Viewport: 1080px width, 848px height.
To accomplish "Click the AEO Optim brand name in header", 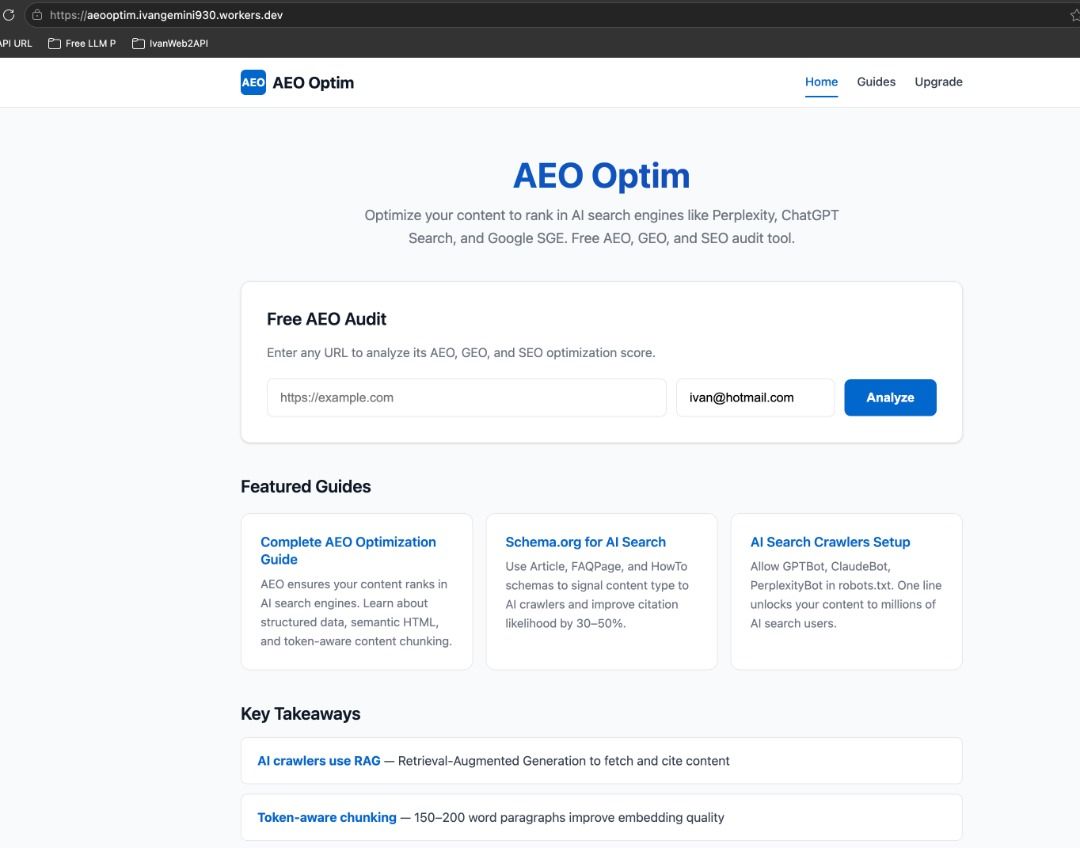I will coord(313,83).
